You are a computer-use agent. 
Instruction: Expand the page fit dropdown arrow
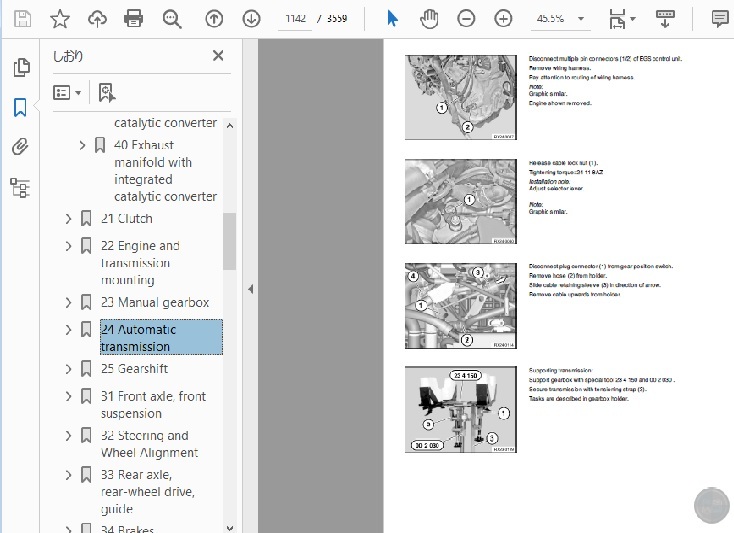pos(633,19)
